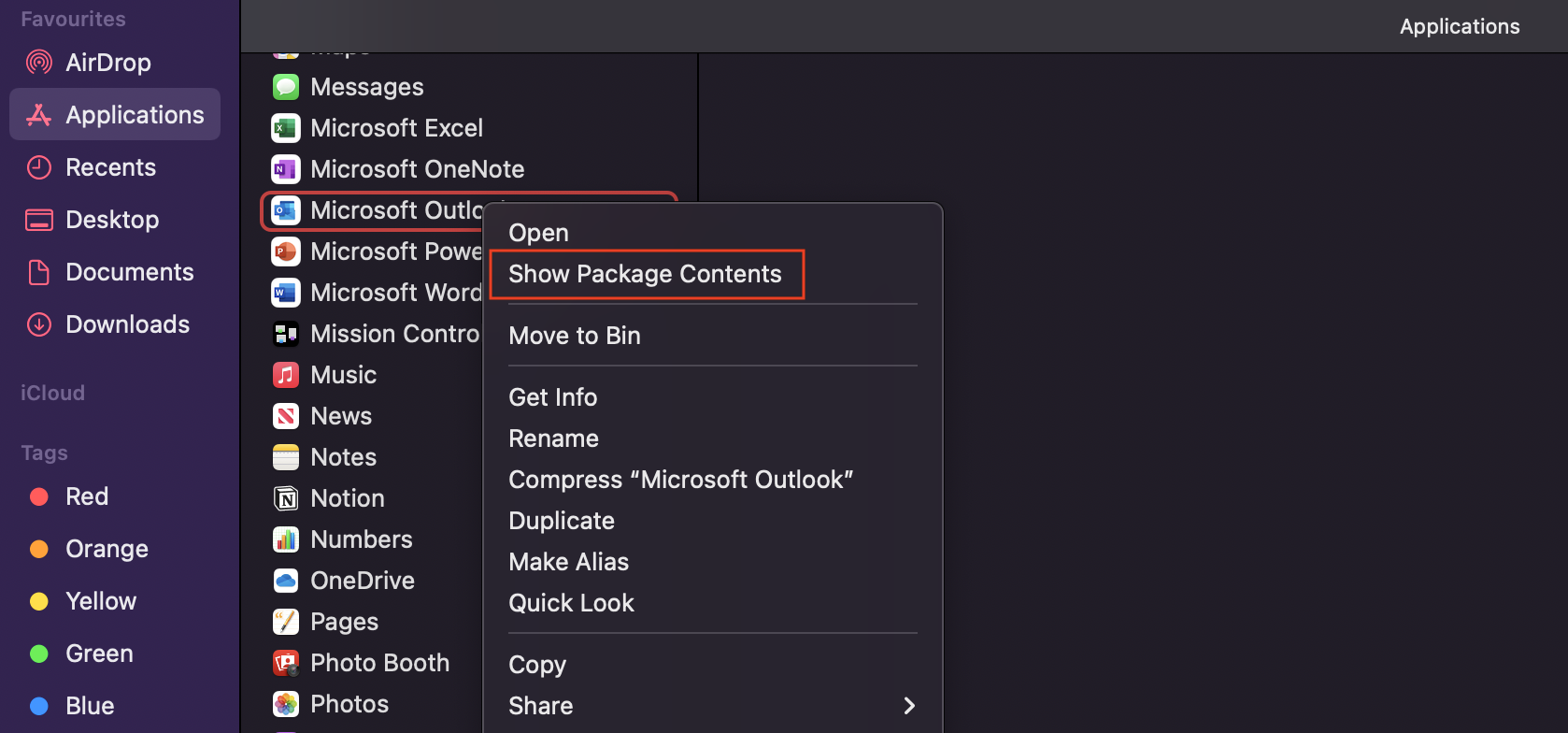Select Compress "Microsoft Outlook" option
Viewport: 1568px width, 733px height.
pos(680,480)
